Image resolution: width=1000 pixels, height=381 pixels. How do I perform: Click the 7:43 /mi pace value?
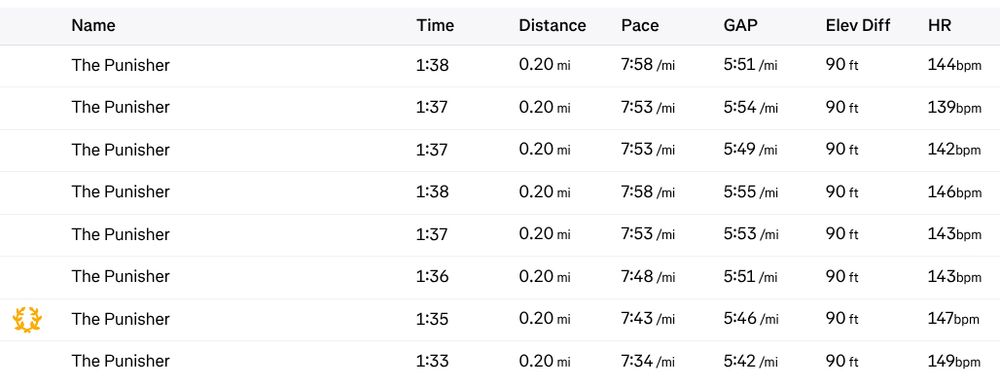point(647,318)
